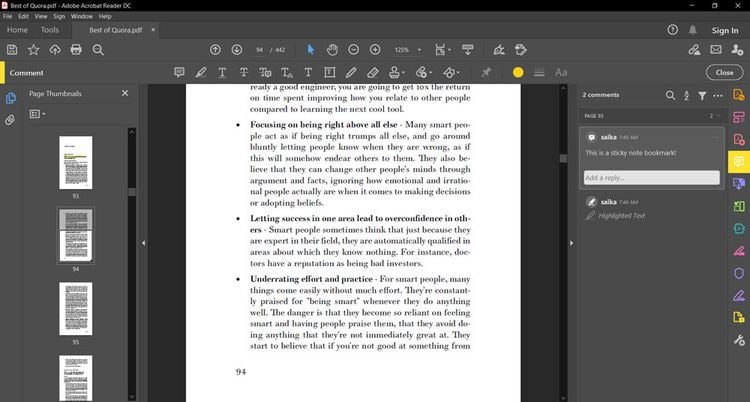Open the Attach file tool dropdown
Screen dimensions: 750x402
(424, 72)
